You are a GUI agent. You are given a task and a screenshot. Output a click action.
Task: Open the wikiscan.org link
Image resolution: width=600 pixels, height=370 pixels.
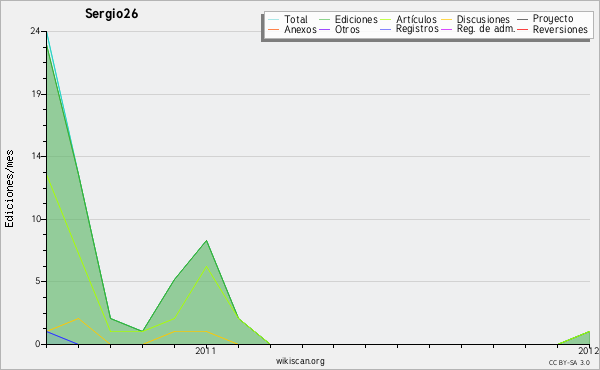pyautogui.click(x=300, y=361)
